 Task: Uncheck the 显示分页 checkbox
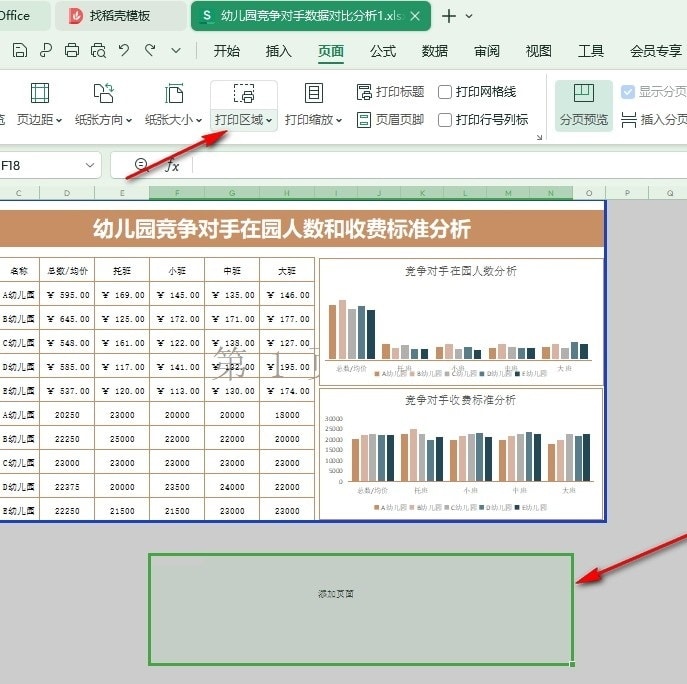[x=627, y=92]
